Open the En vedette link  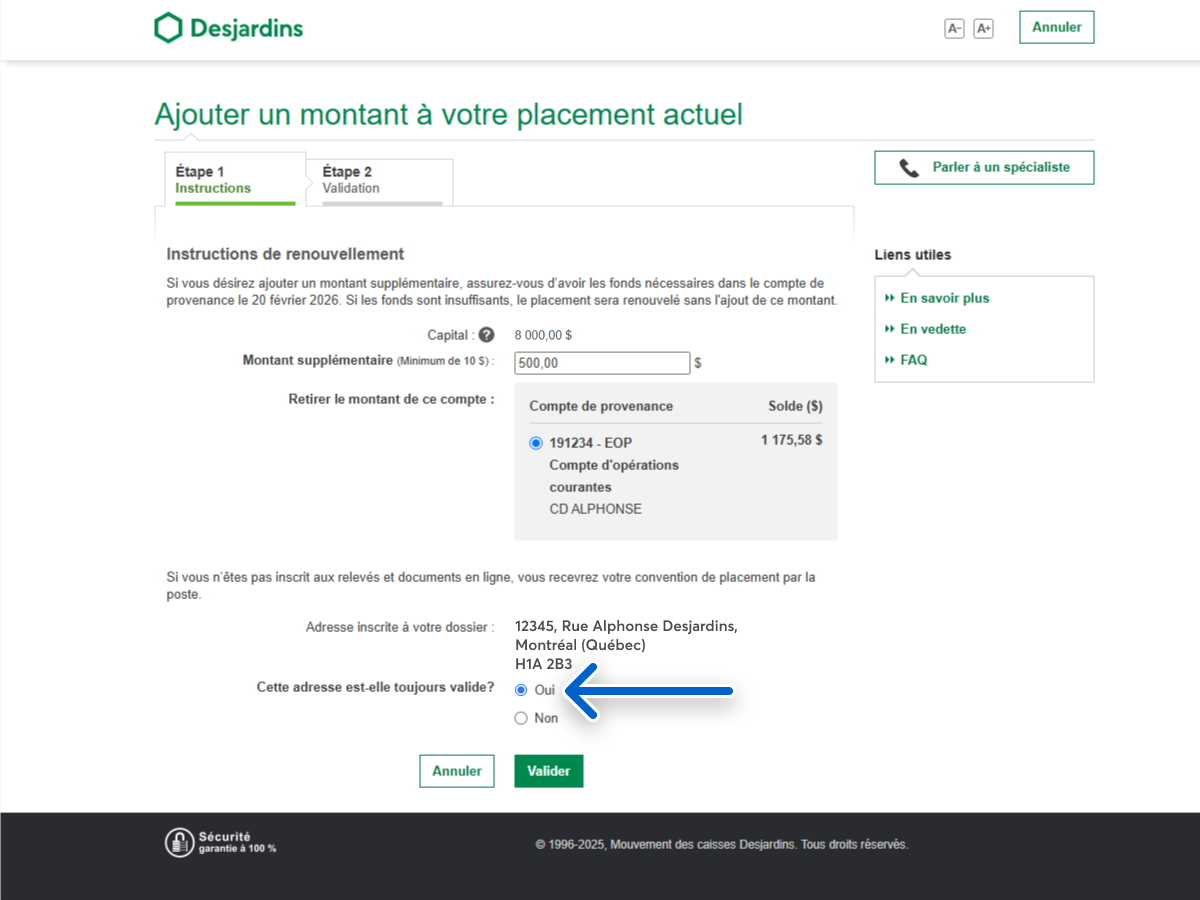click(x=933, y=329)
